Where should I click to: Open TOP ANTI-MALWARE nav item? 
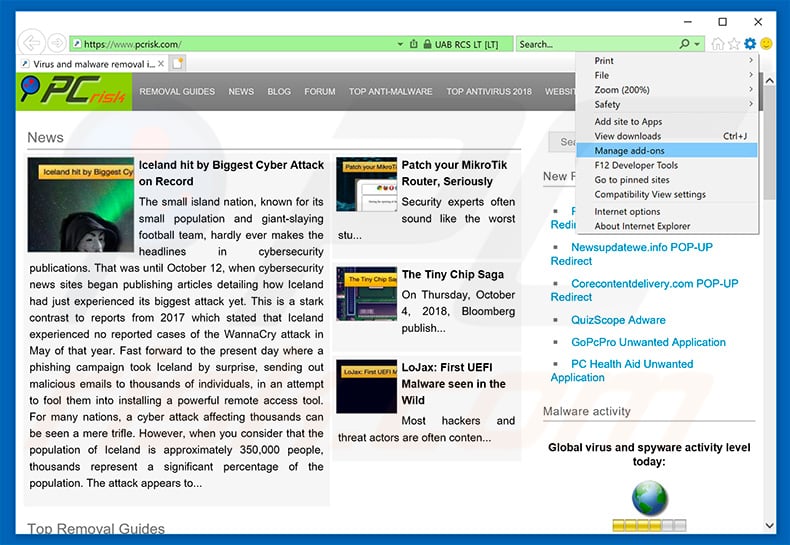coord(390,92)
